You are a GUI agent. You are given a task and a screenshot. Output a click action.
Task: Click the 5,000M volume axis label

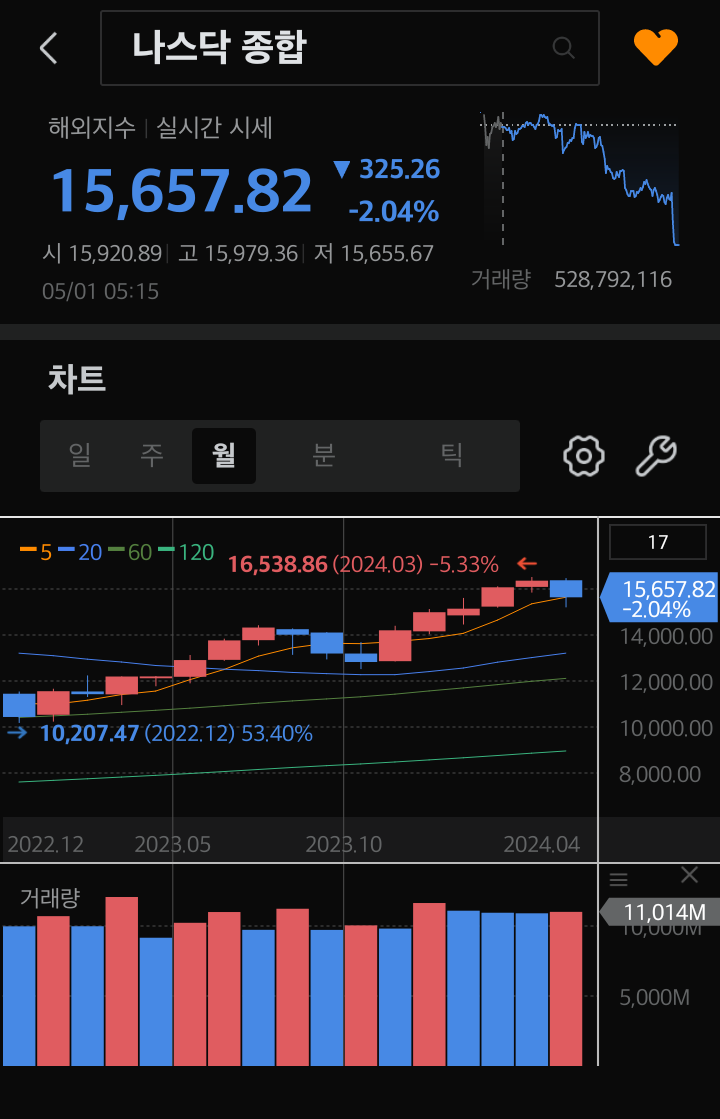click(654, 997)
